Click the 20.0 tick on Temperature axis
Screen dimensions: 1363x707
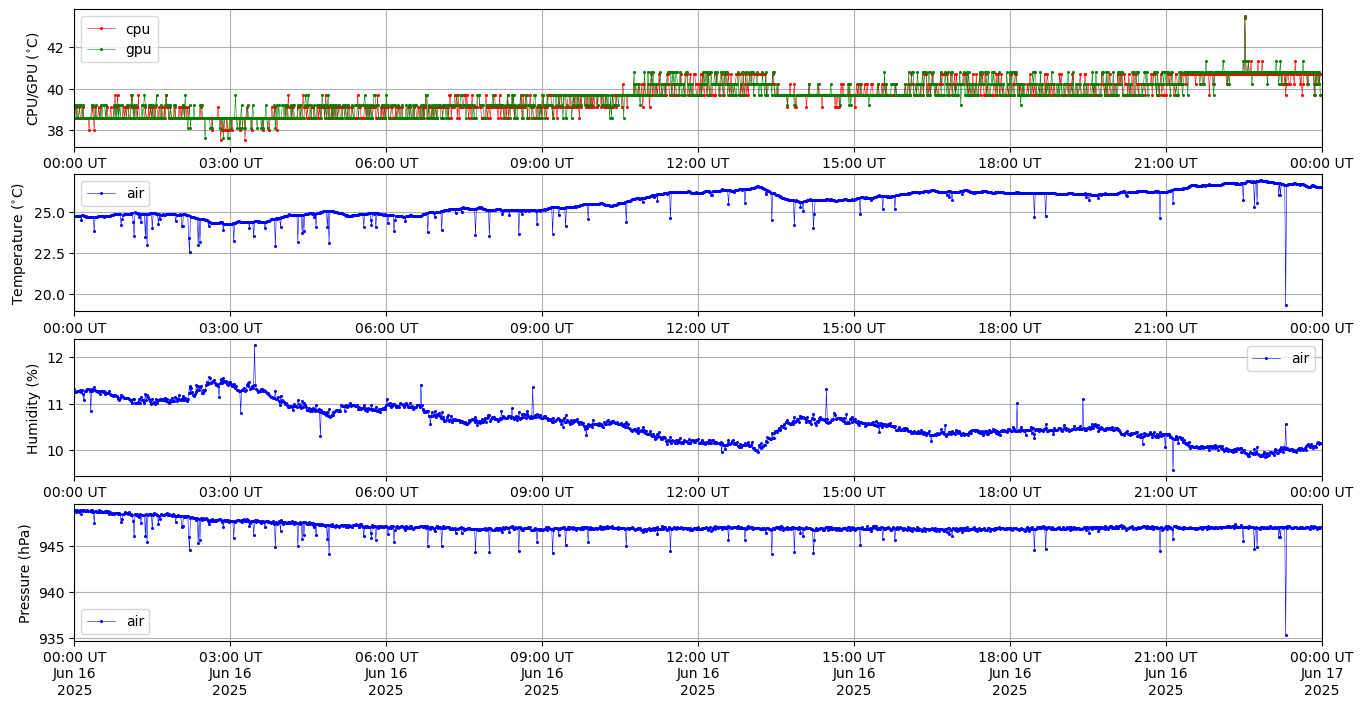[50, 295]
